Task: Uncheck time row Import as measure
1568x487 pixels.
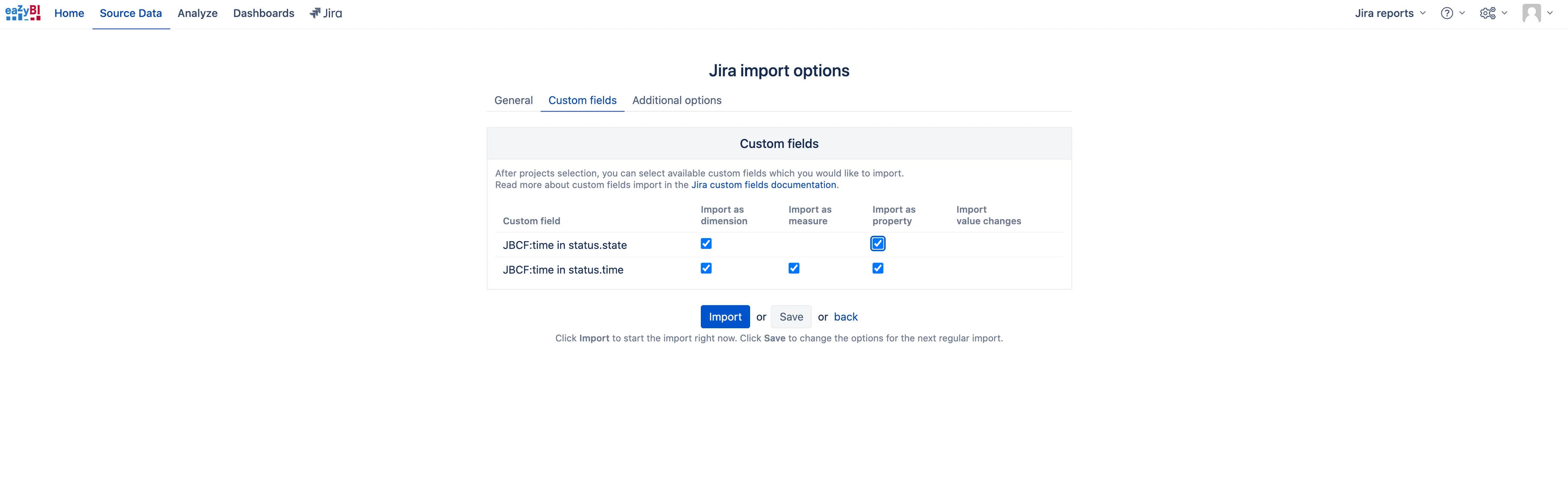Action: (x=794, y=268)
